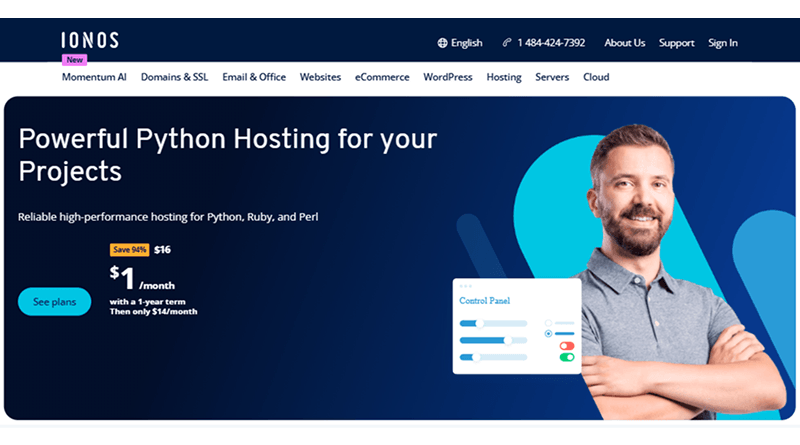Screen dimensions: 800x445
Task: Open the eCommerce menu
Action: 382,77
